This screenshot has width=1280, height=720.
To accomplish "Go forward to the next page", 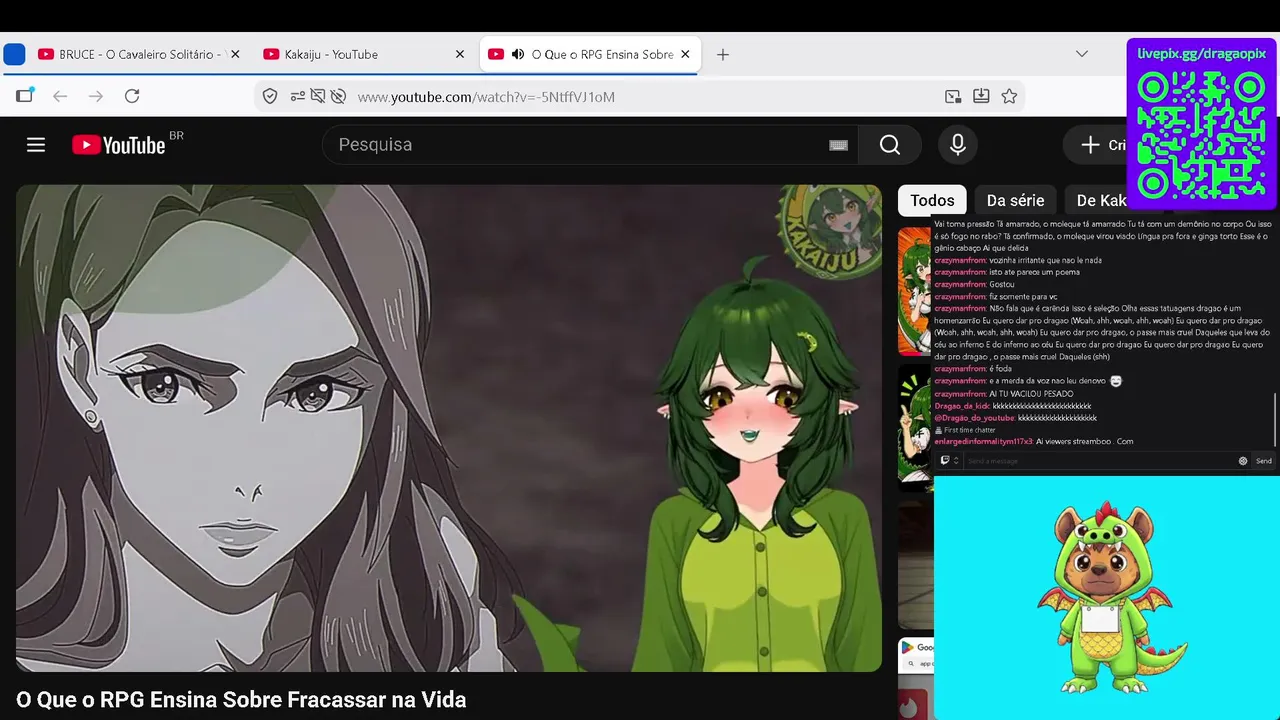I will coord(96,96).
